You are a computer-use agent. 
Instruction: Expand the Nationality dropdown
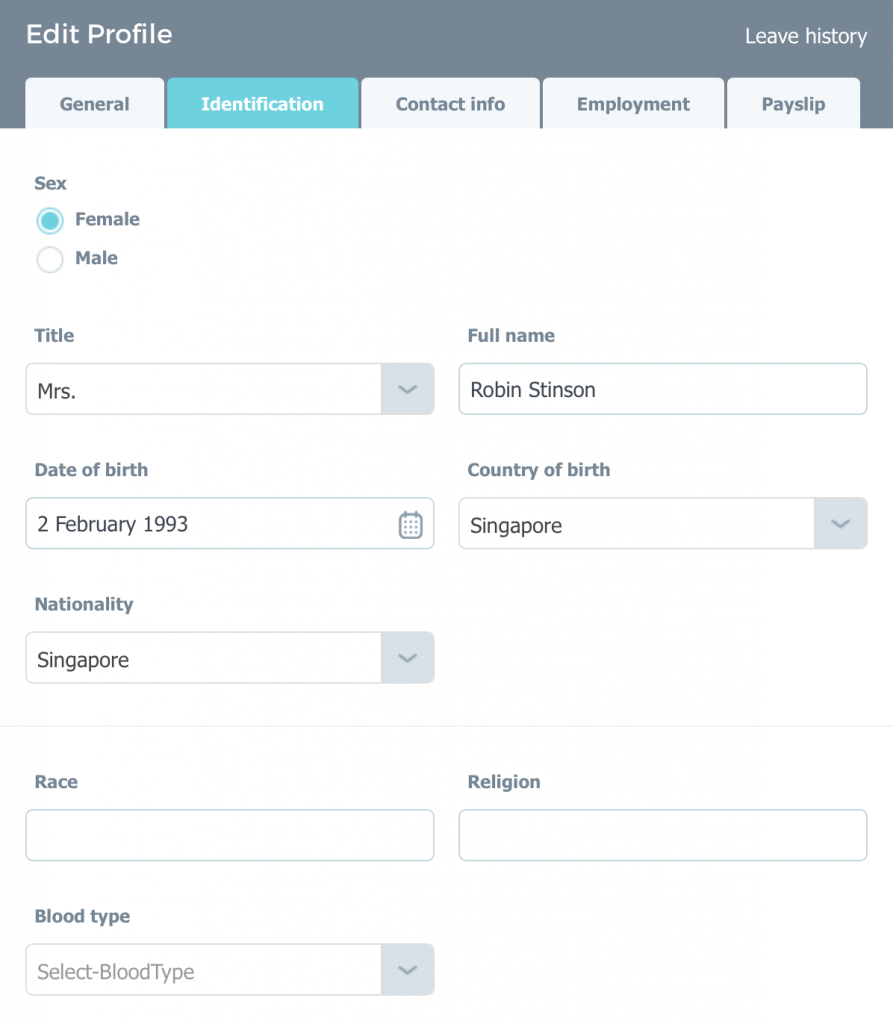coord(407,658)
